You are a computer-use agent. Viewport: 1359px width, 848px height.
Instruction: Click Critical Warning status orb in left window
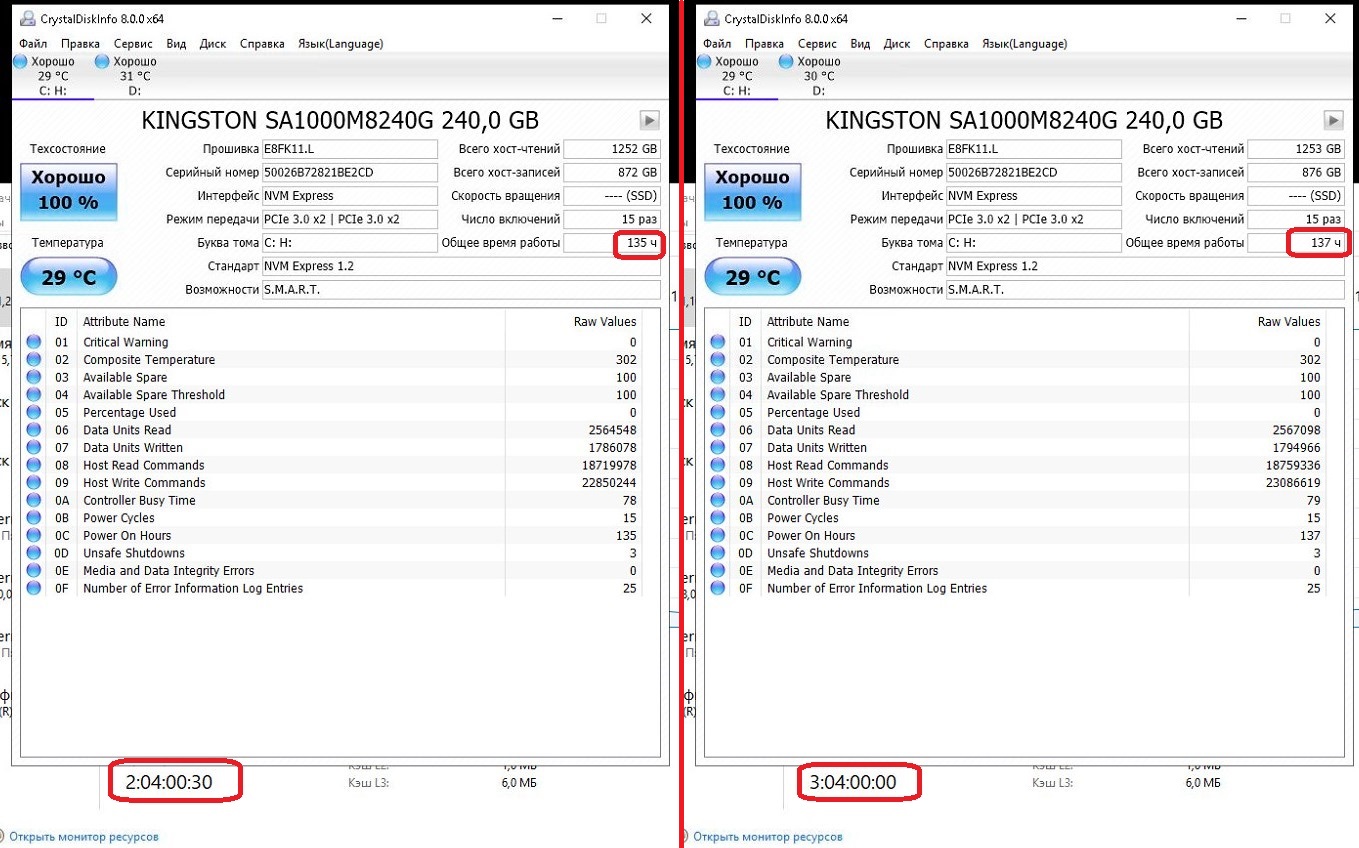[x=34, y=342]
